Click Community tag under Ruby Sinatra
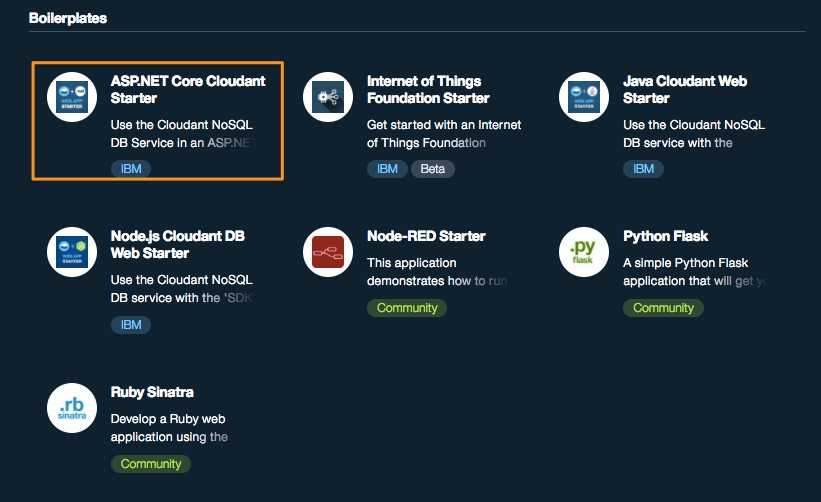Image resolution: width=821 pixels, height=502 pixels. coord(151,464)
